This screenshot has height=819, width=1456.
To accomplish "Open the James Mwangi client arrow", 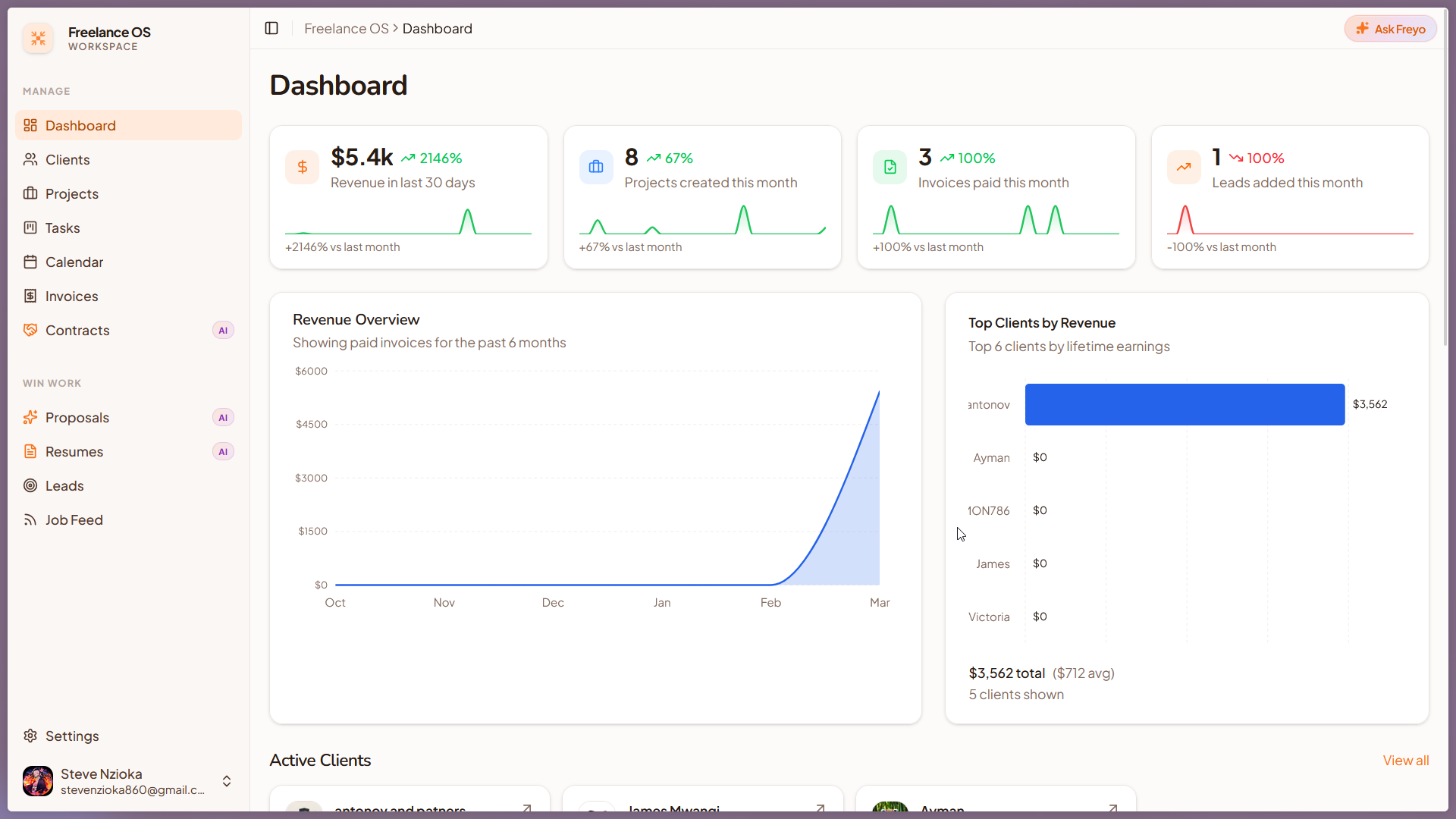I will pos(820,808).
